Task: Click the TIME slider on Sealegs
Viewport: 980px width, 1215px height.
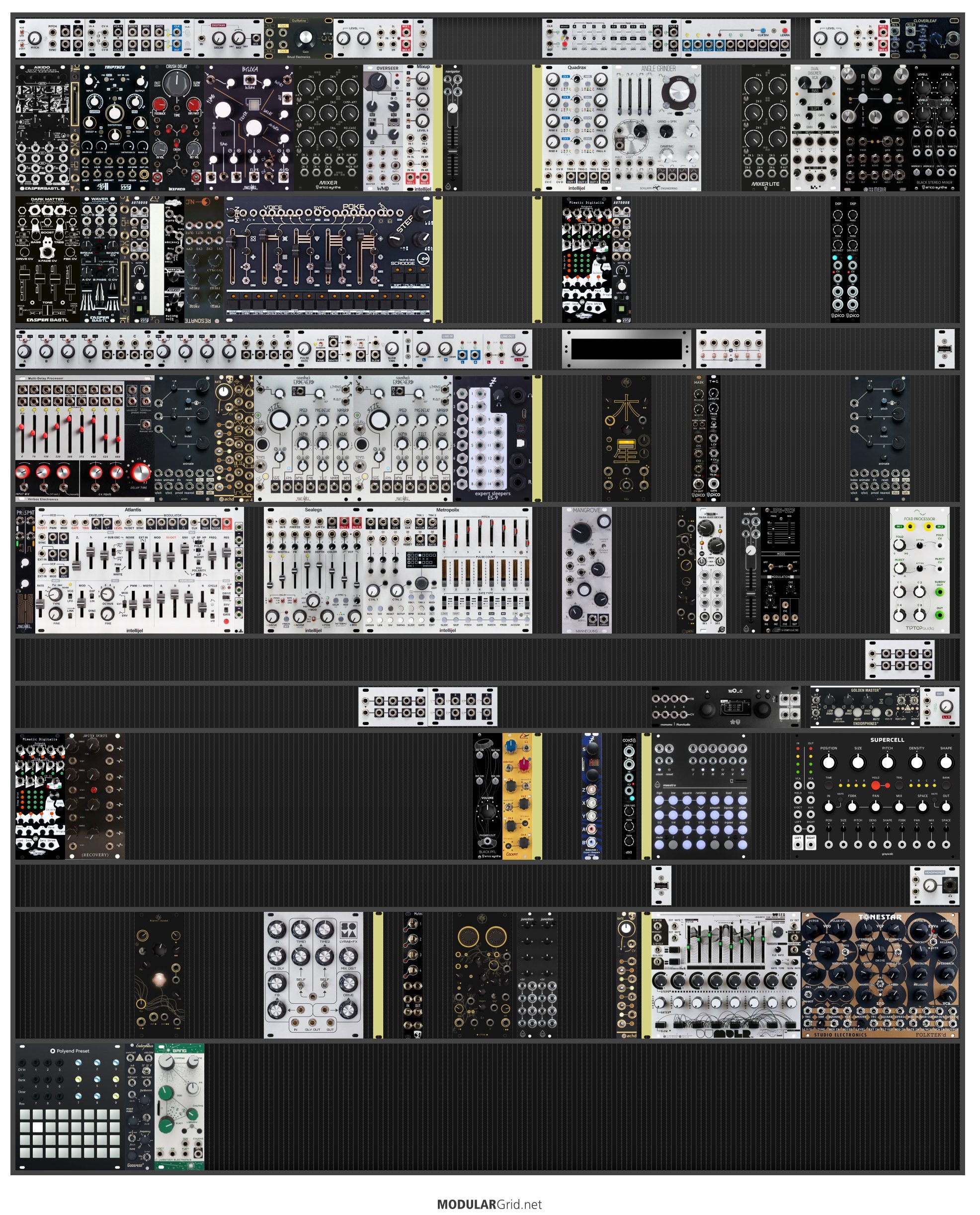Action: 270,574
